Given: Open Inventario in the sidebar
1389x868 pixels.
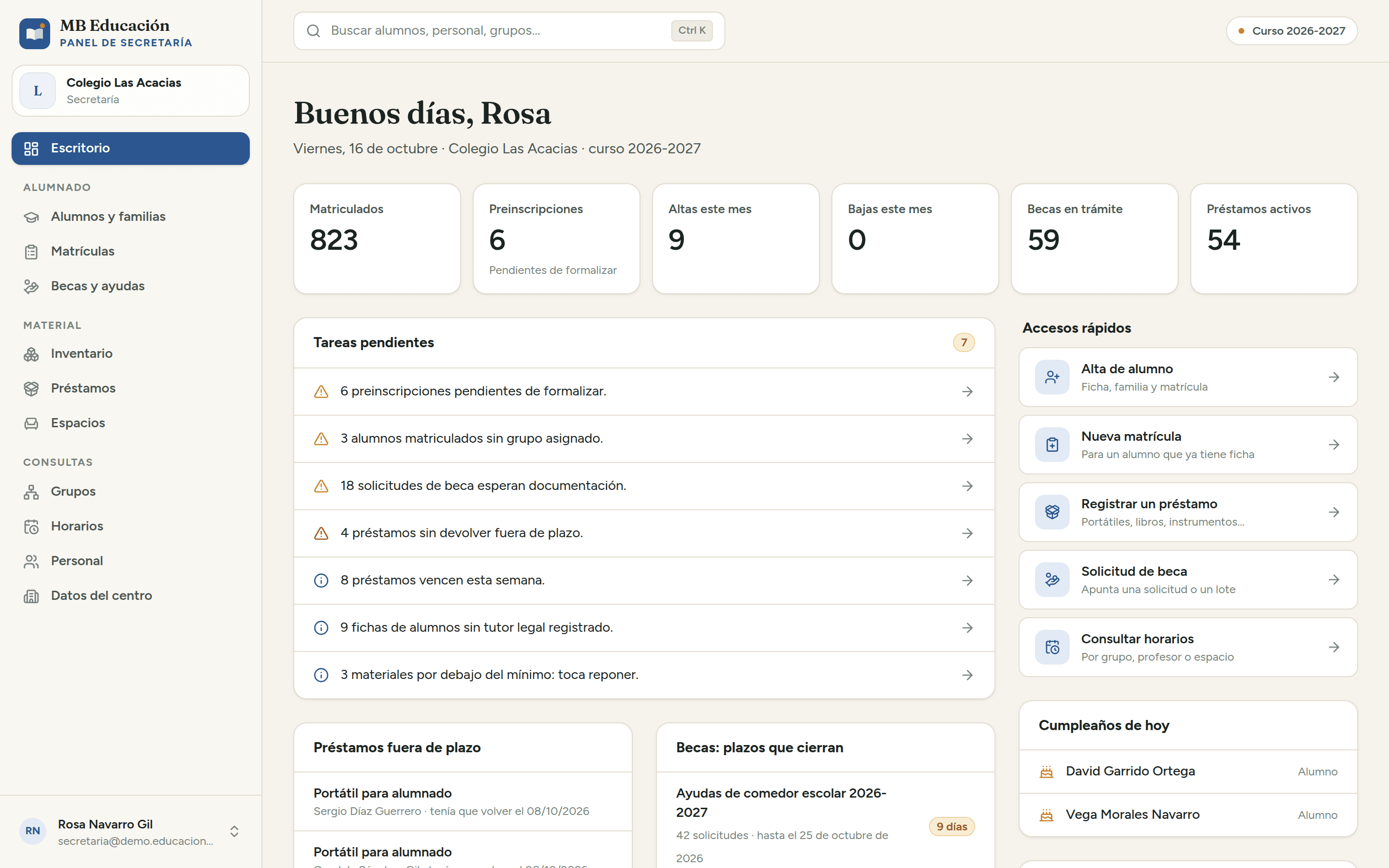Looking at the screenshot, I should pyautogui.click(x=130, y=353).
